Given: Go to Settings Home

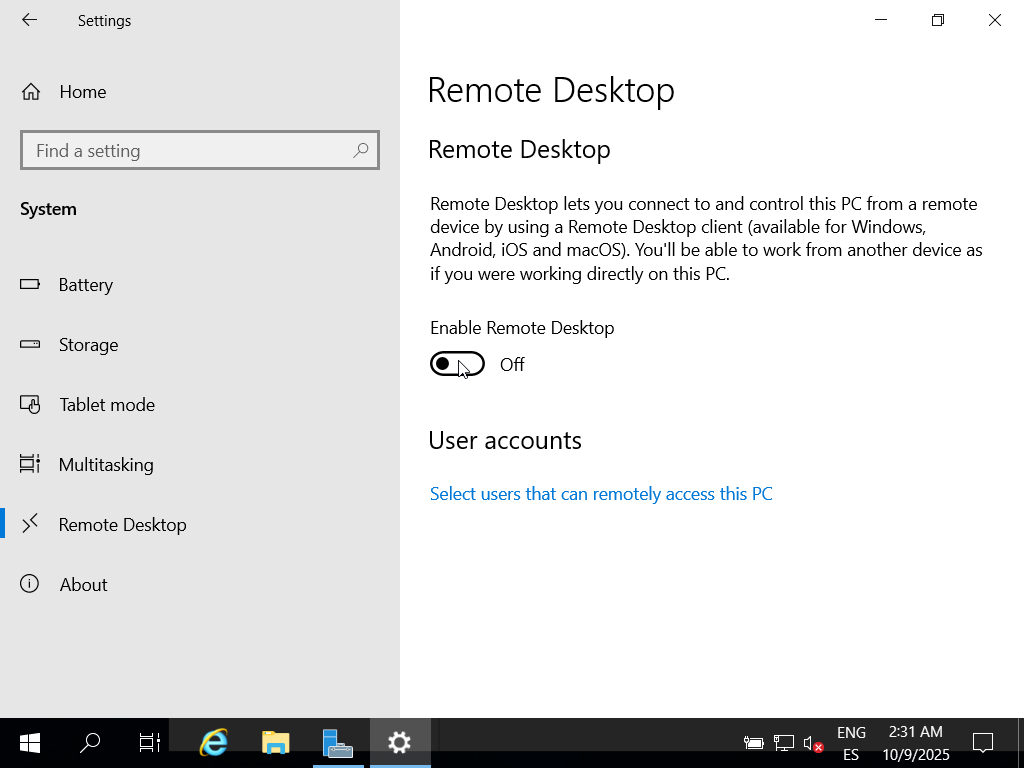Looking at the screenshot, I should click(x=82, y=92).
